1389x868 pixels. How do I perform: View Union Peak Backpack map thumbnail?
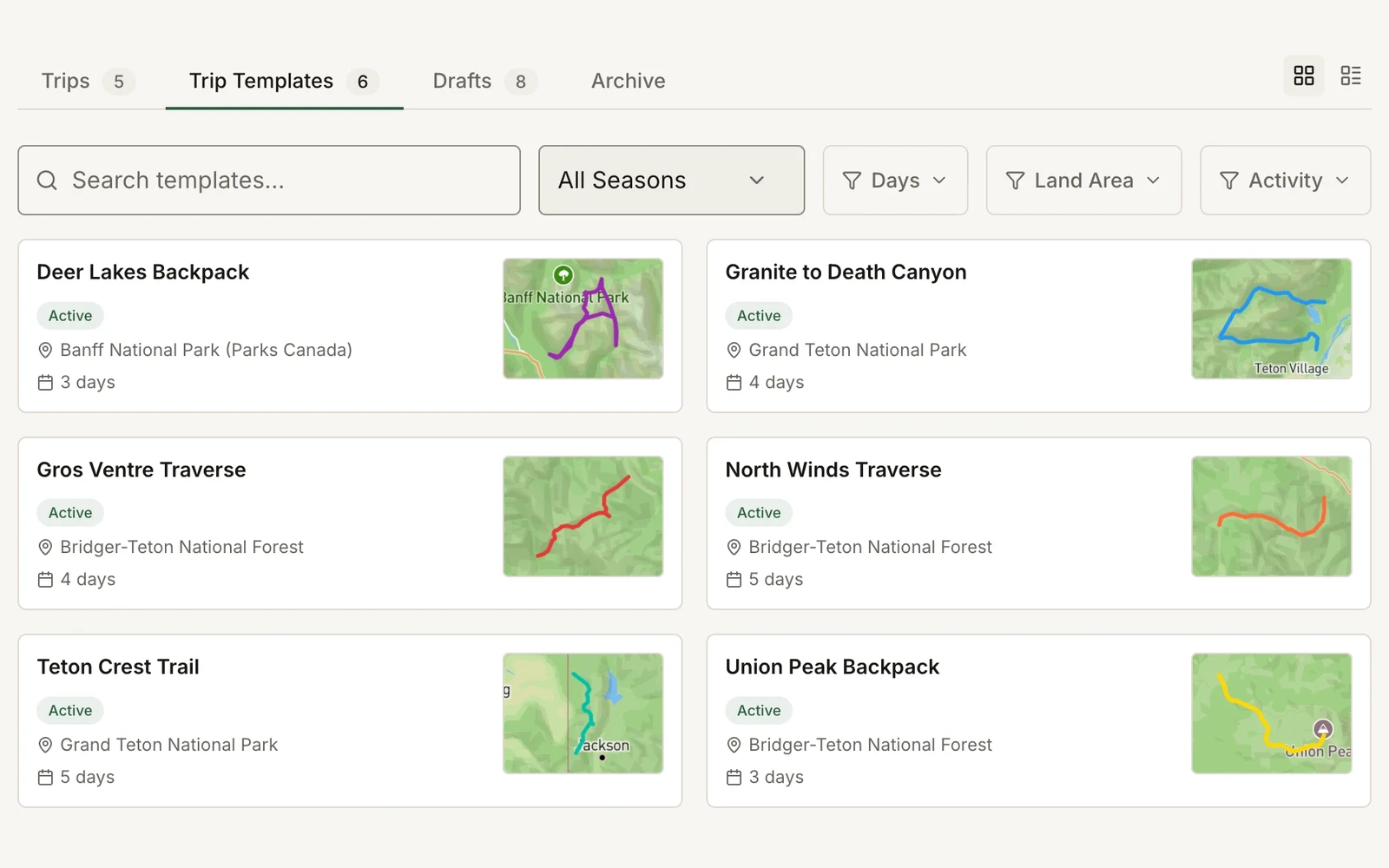pyautogui.click(x=1272, y=713)
